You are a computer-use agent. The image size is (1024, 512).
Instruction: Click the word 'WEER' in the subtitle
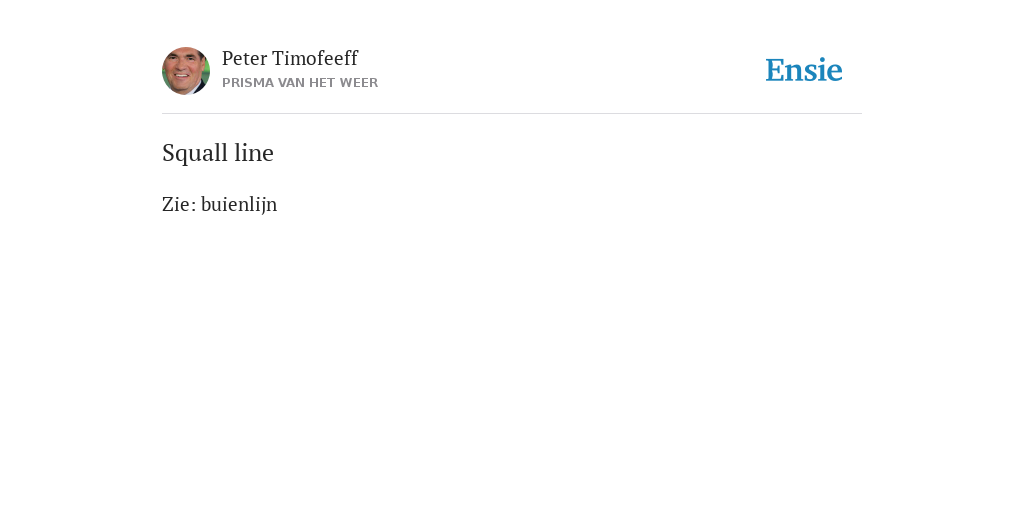(359, 83)
